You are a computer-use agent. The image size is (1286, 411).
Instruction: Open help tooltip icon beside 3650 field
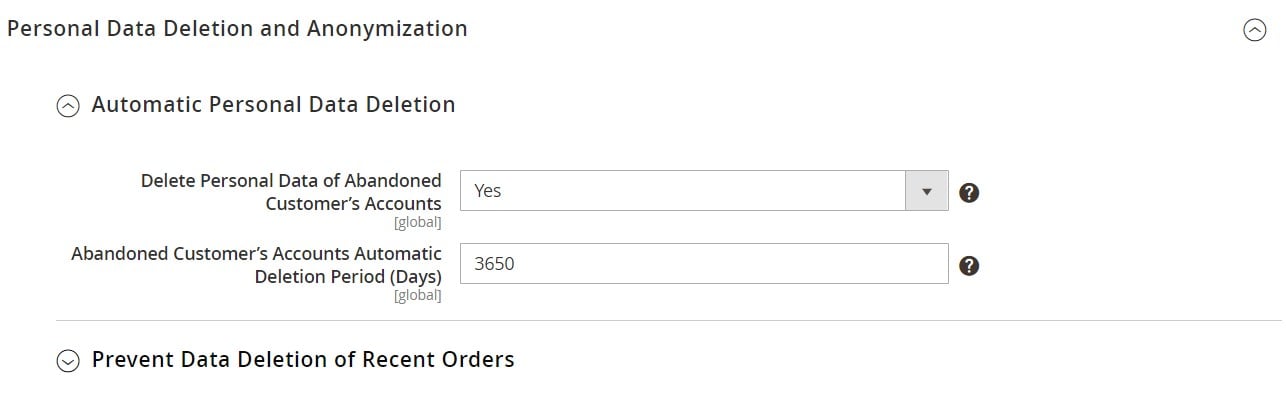click(968, 266)
